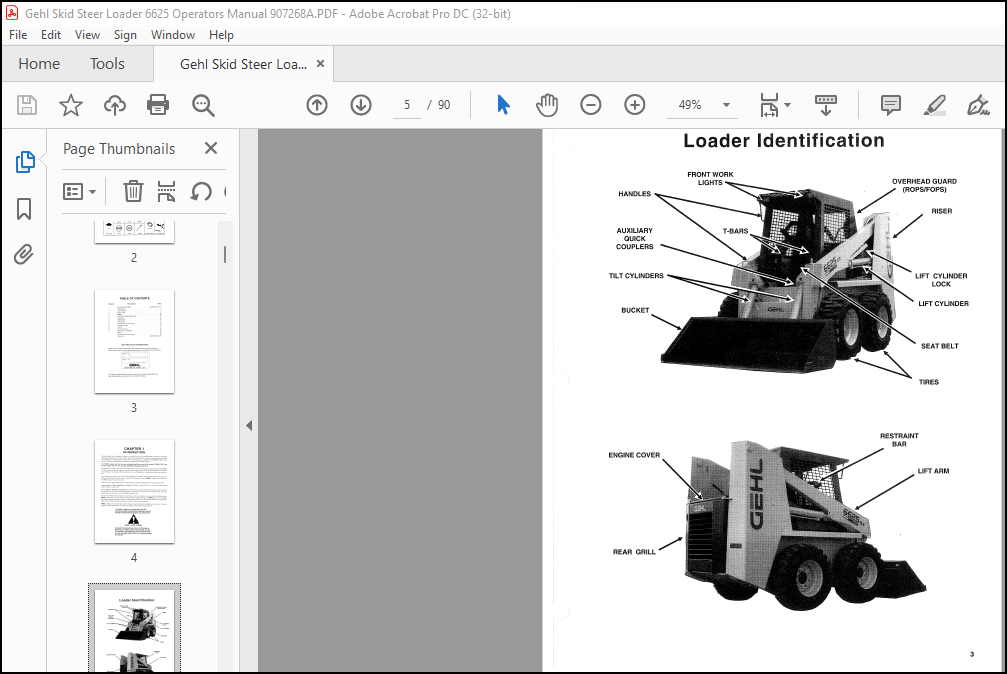Open the Edit menu
Screen dimensions: 1007x674
[x=51, y=35]
